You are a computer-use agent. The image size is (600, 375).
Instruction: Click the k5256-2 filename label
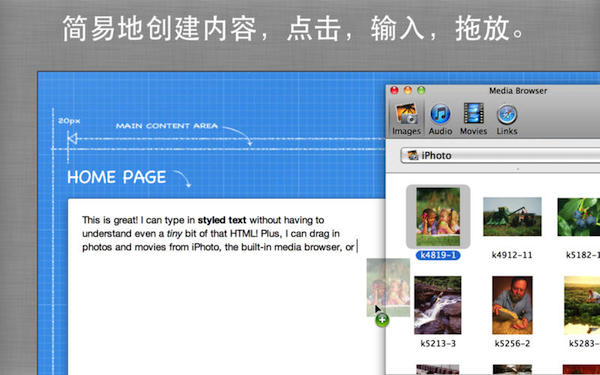pyautogui.click(x=512, y=344)
